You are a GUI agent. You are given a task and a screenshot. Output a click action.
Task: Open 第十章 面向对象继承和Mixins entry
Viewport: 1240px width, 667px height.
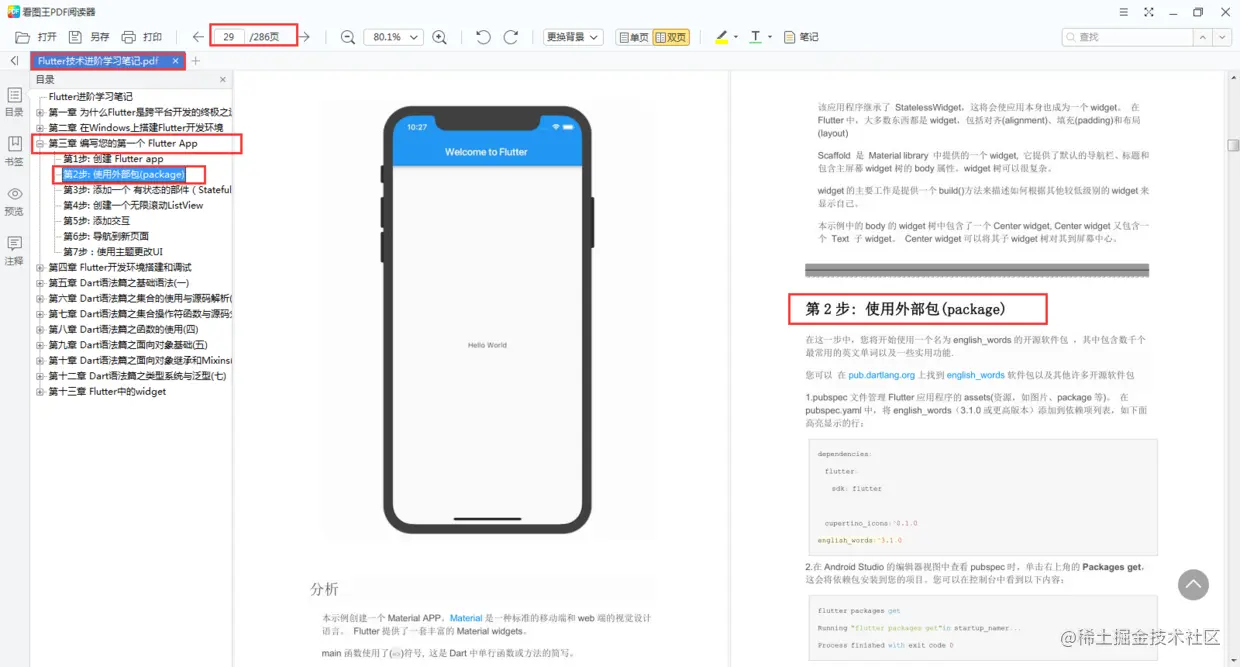140,361
